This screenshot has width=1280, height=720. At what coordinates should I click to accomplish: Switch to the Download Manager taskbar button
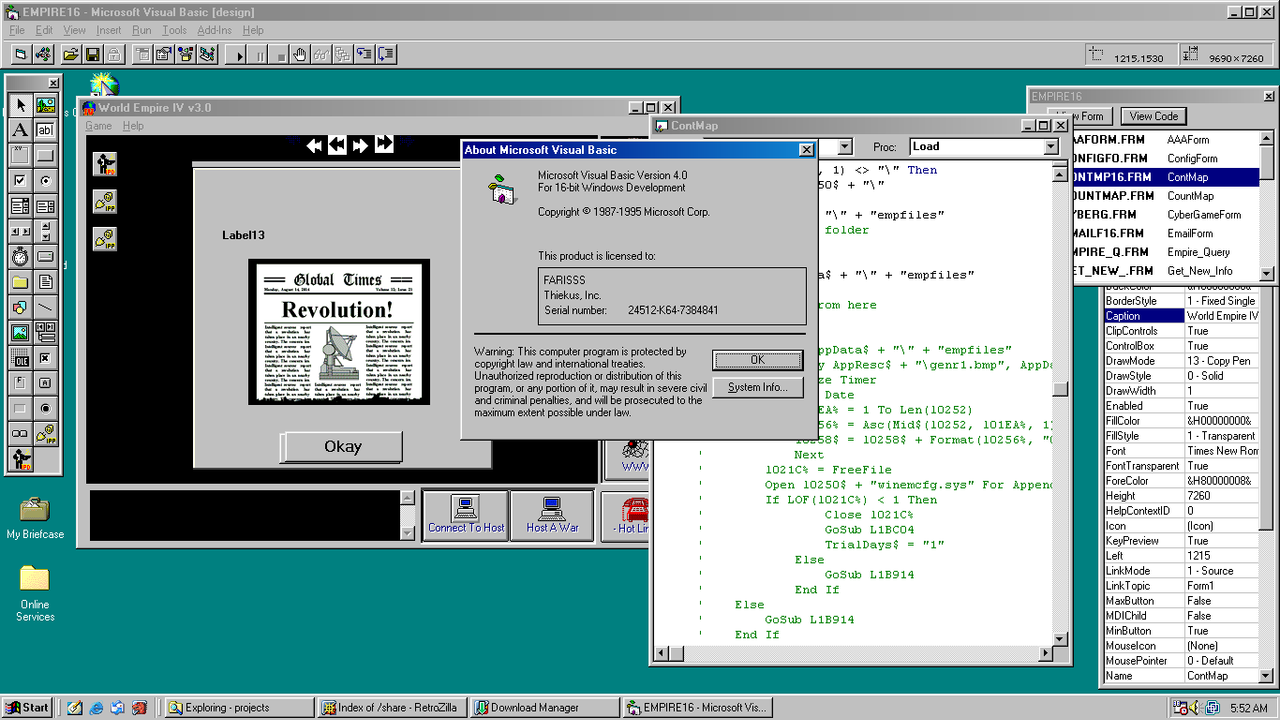pos(543,707)
